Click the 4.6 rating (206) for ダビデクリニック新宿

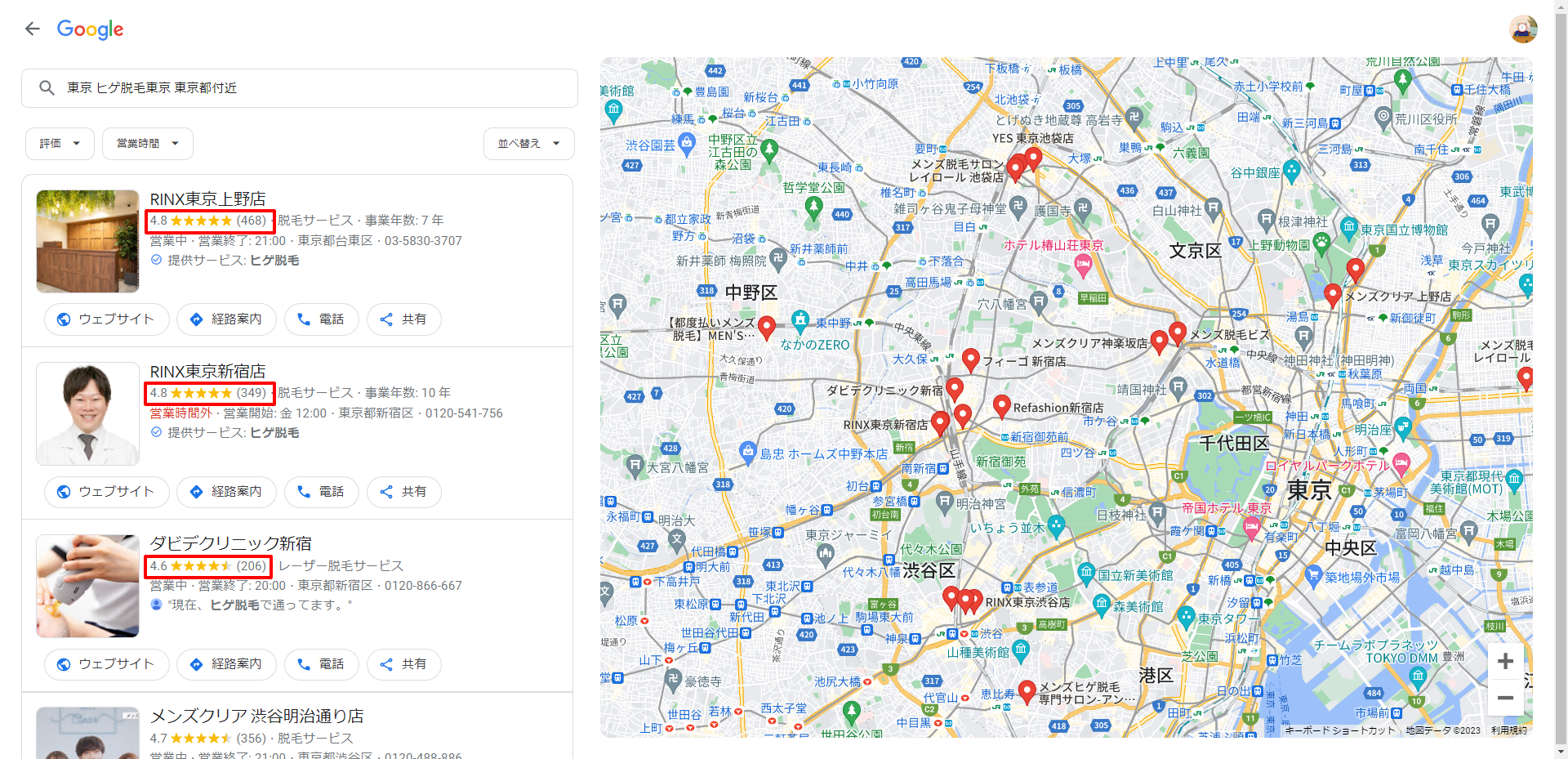(x=208, y=565)
